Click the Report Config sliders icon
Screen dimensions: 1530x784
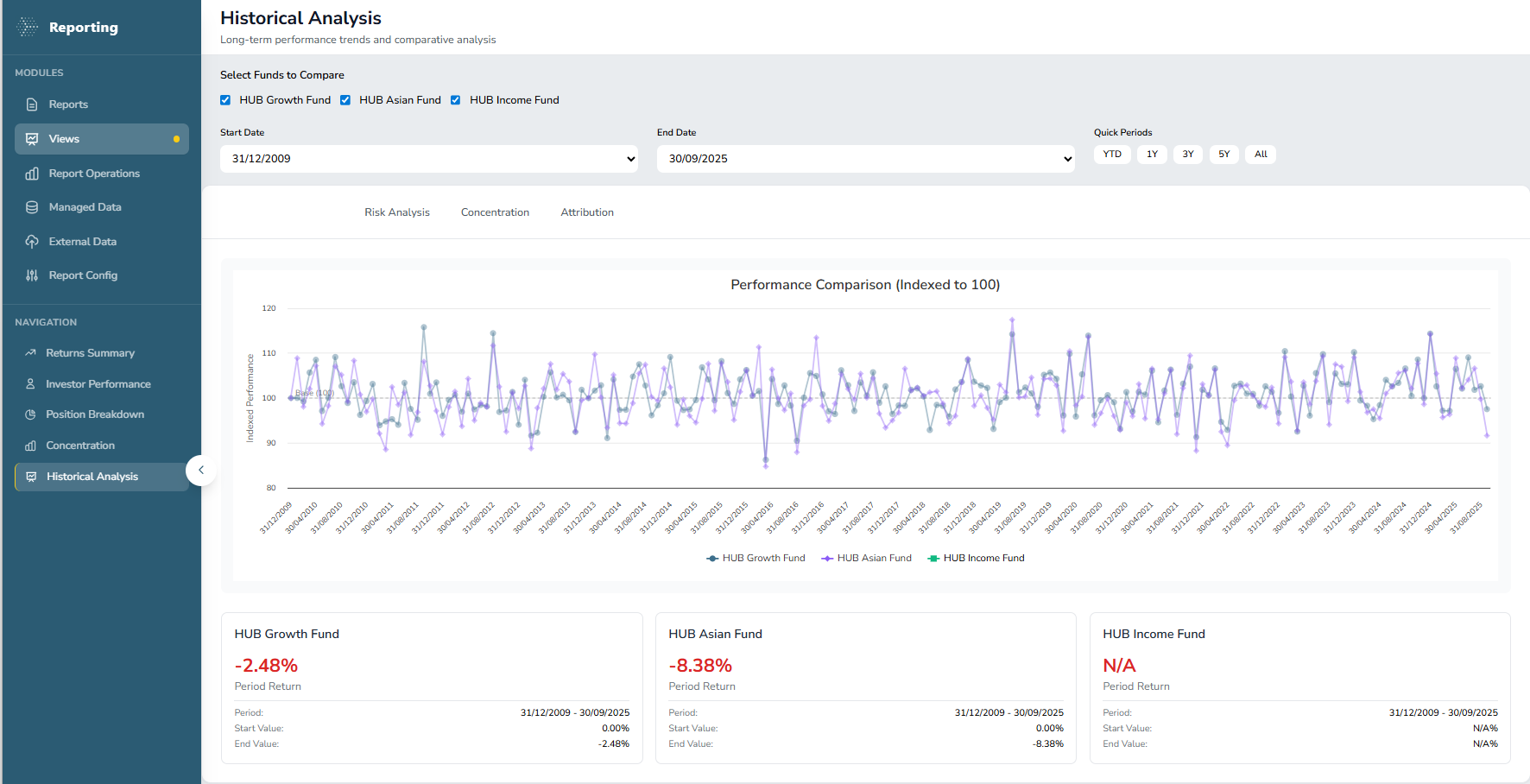(32, 275)
